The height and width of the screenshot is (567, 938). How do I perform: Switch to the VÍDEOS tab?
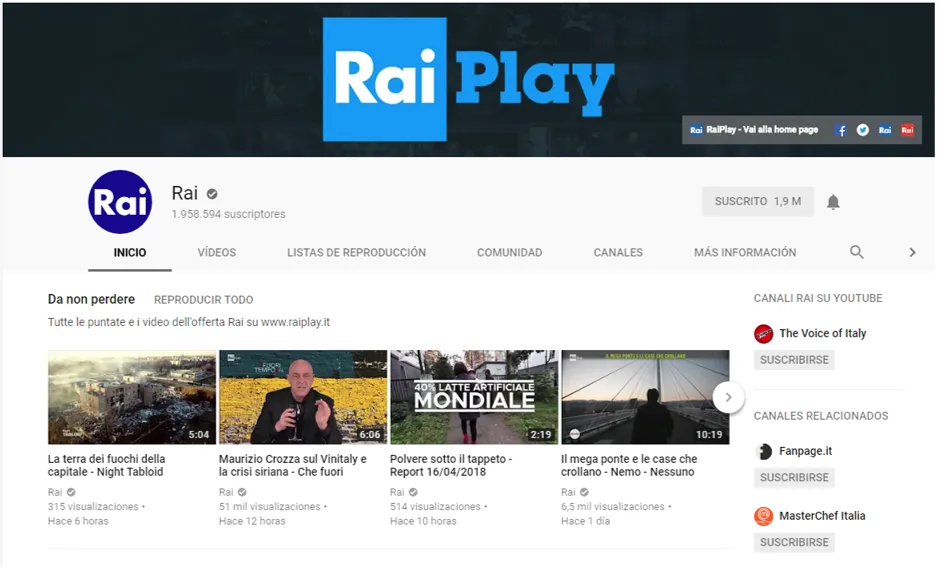click(217, 252)
